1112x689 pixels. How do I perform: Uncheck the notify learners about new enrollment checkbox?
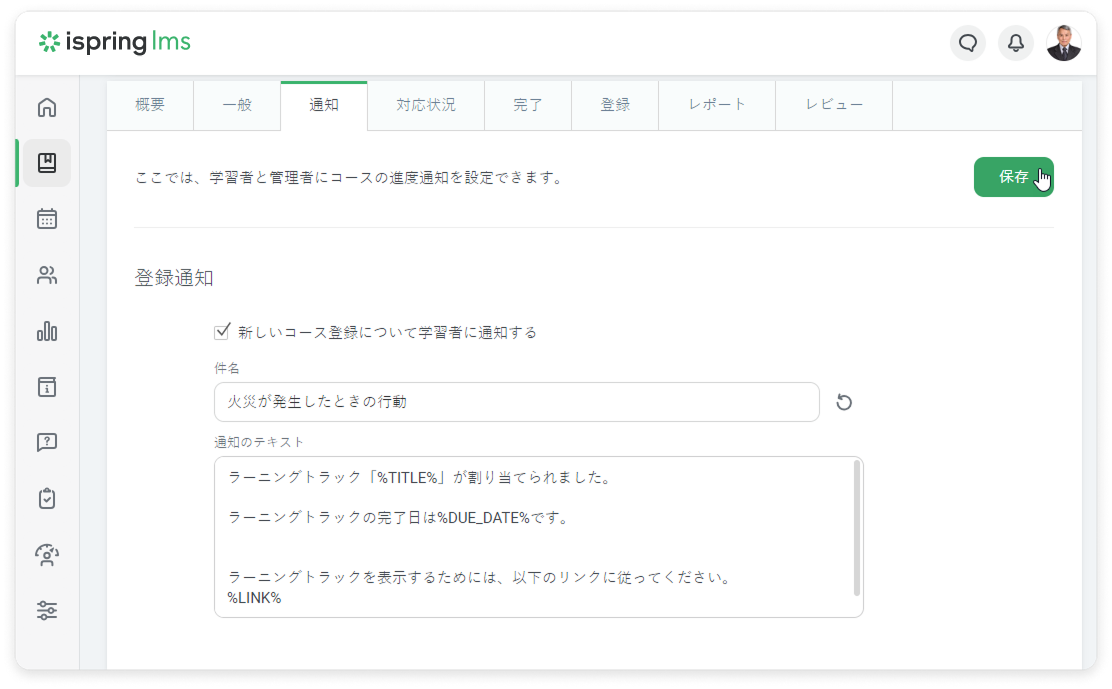coord(222,332)
